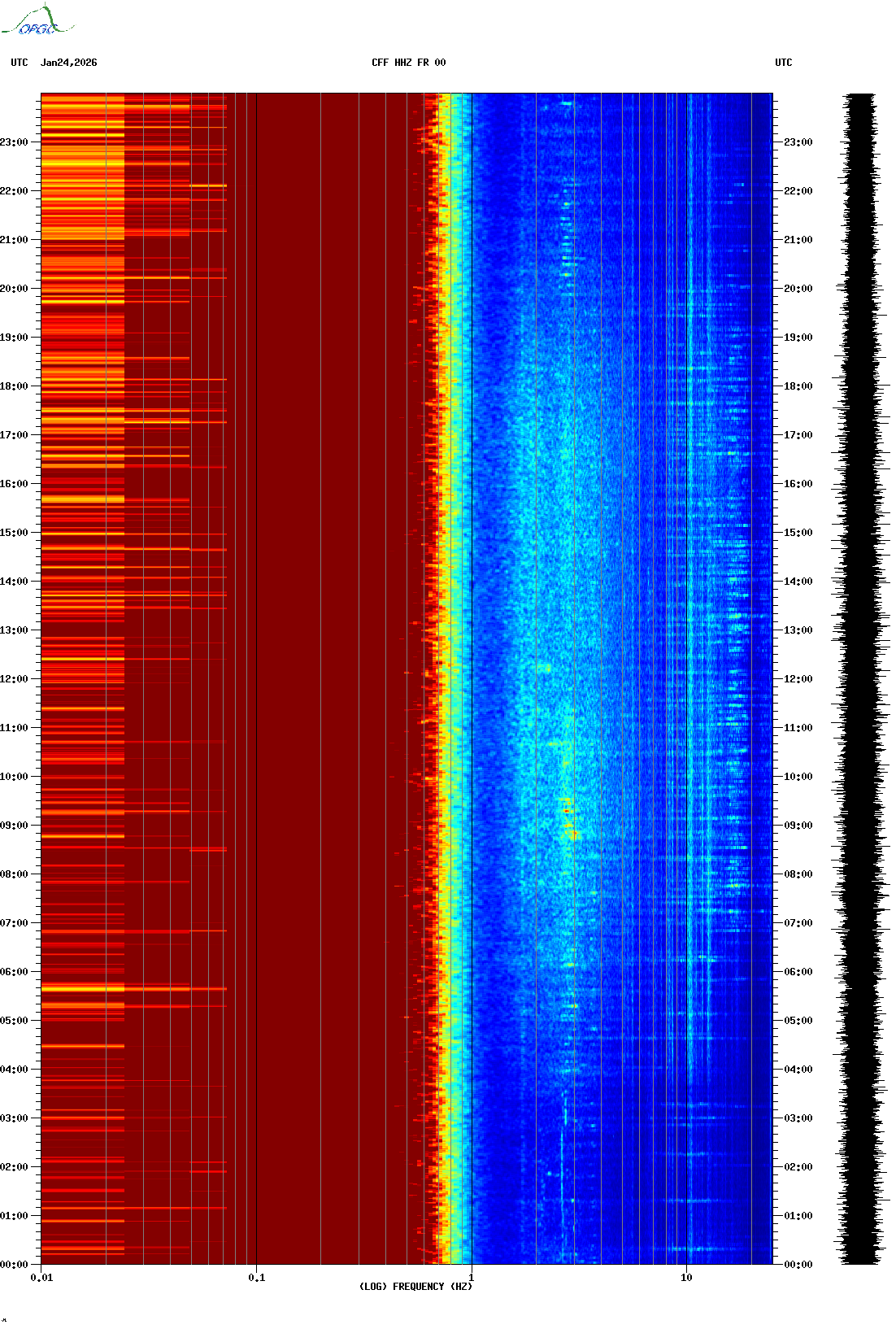The image size is (896, 1329).
Task: Click 09:00 on the right time axis
Action: coord(798,826)
